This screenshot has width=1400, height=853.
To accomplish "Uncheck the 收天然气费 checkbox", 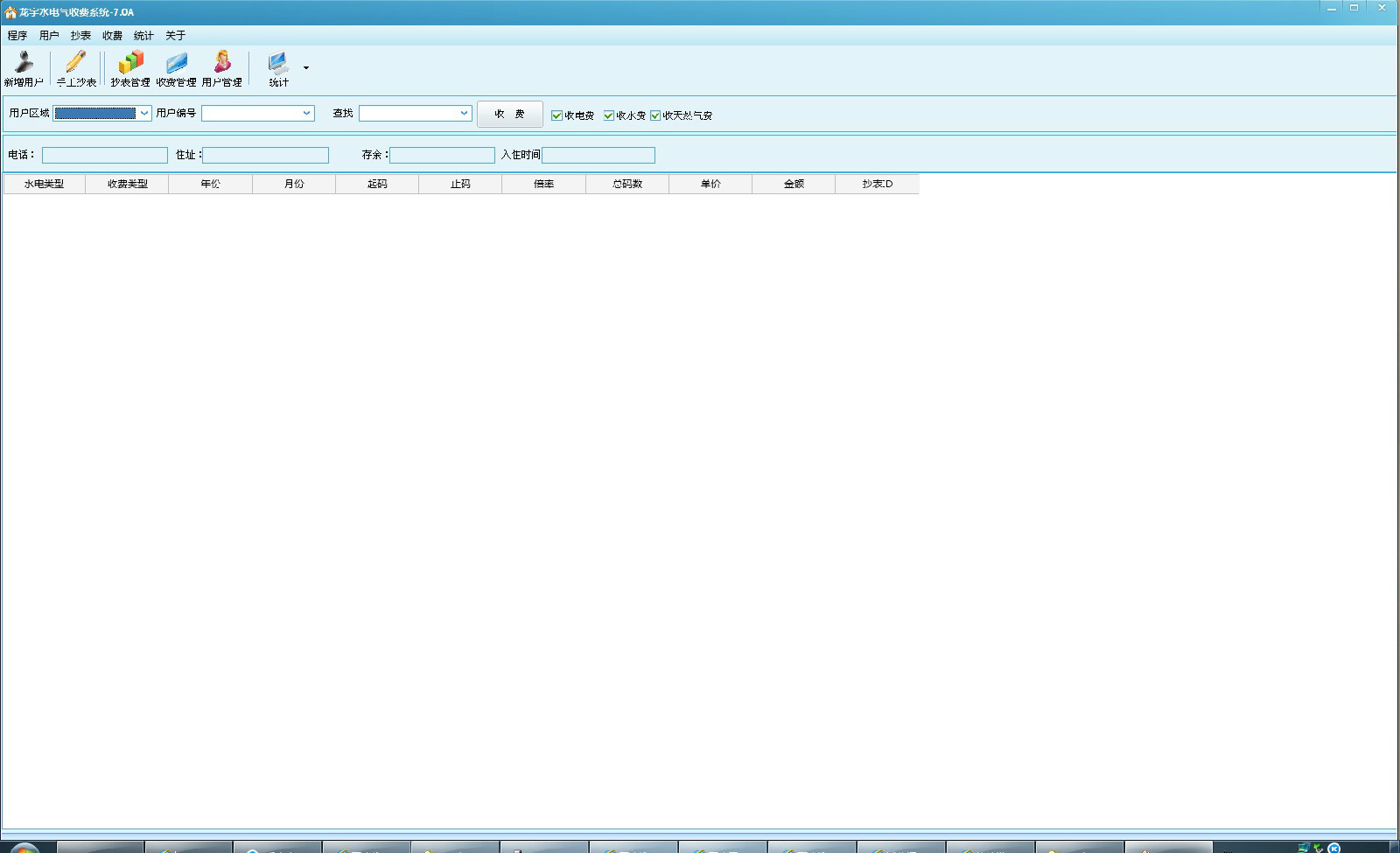I will click(654, 115).
